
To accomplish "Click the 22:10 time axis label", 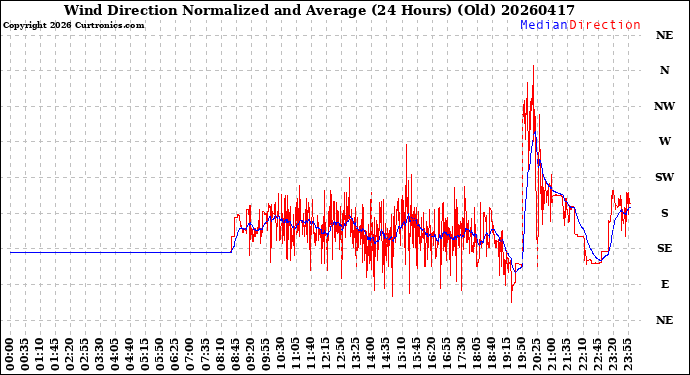I will click(x=582, y=354).
